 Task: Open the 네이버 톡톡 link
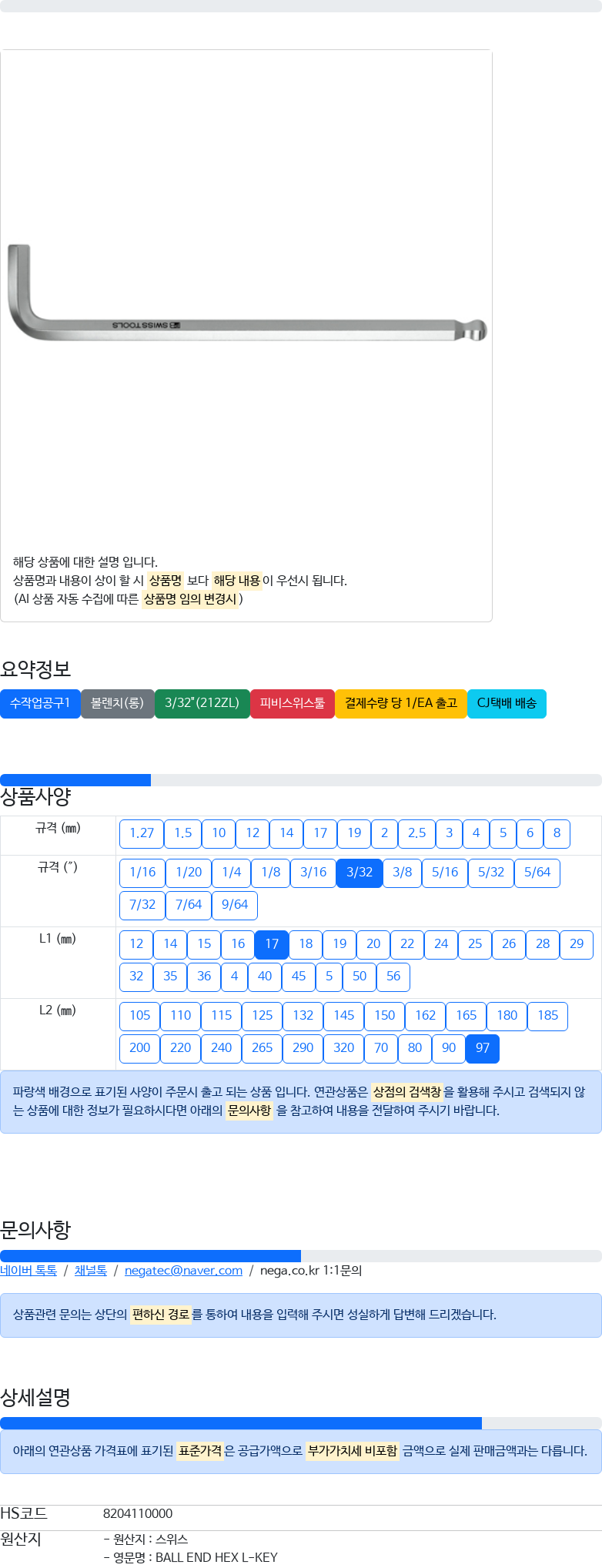pos(28,1271)
